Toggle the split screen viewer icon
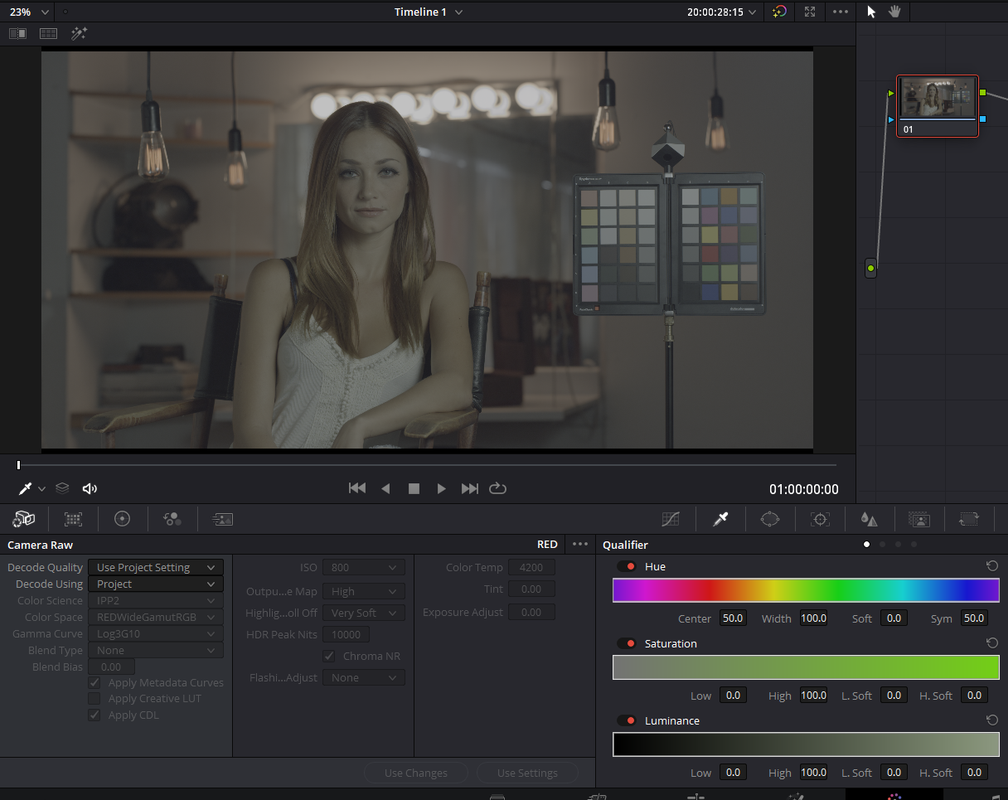This screenshot has height=800, width=1008. point(48,33)
